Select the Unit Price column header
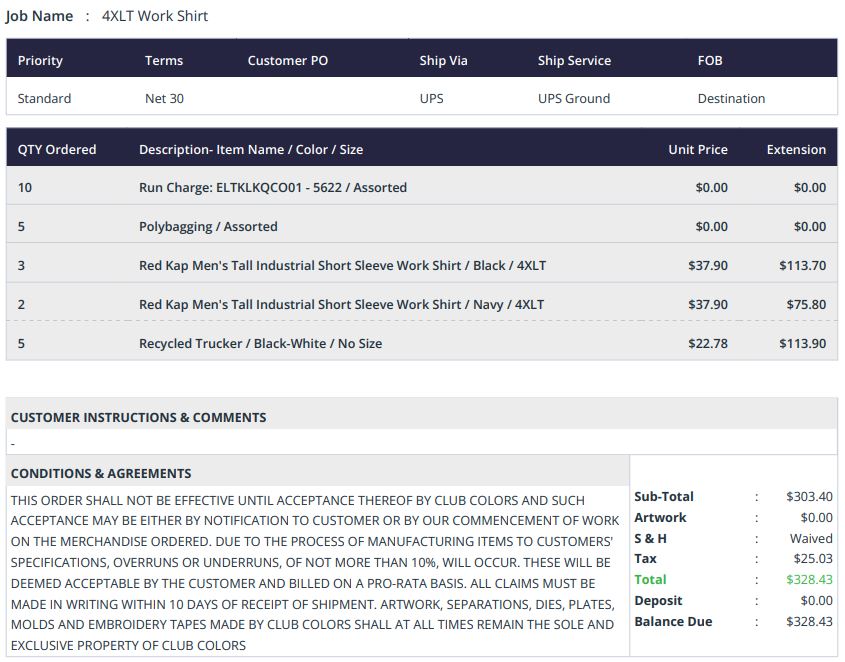This screenshot has height=662, width=845. pyautogui.click(x=698, y=150)
